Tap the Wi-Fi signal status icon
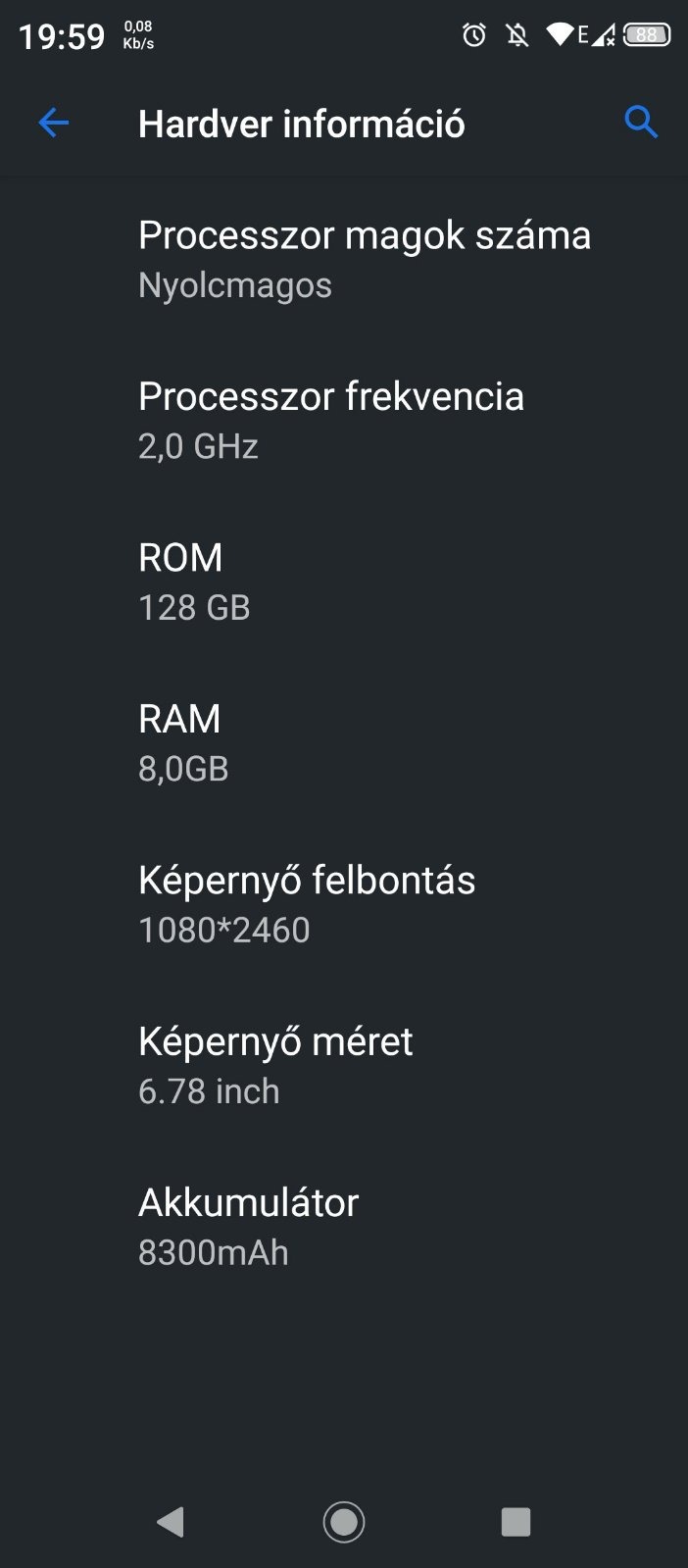Image resolution: width=688 pixels, height=1568 pixels. click(560, 36)
